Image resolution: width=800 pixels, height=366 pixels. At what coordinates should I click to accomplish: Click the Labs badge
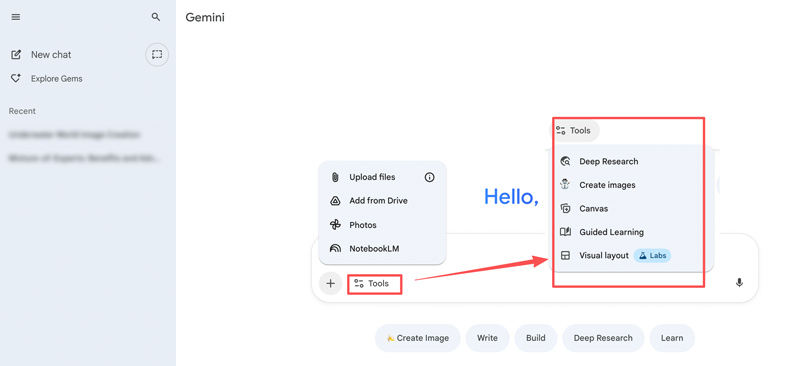pos(652,255)
